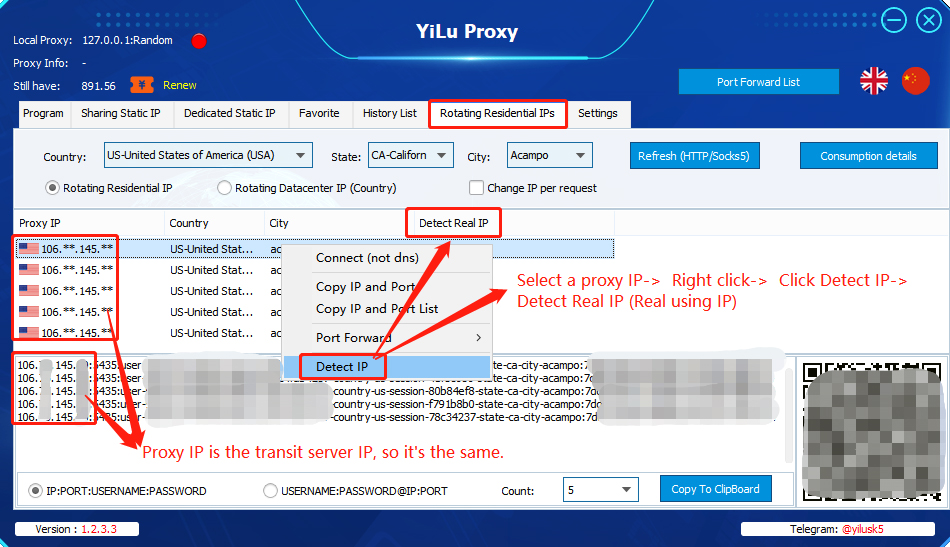This screenshot has width=950, height=547.
Task: Click the proxy line with session-f791b8b0
Action: [x=397, y=404]
